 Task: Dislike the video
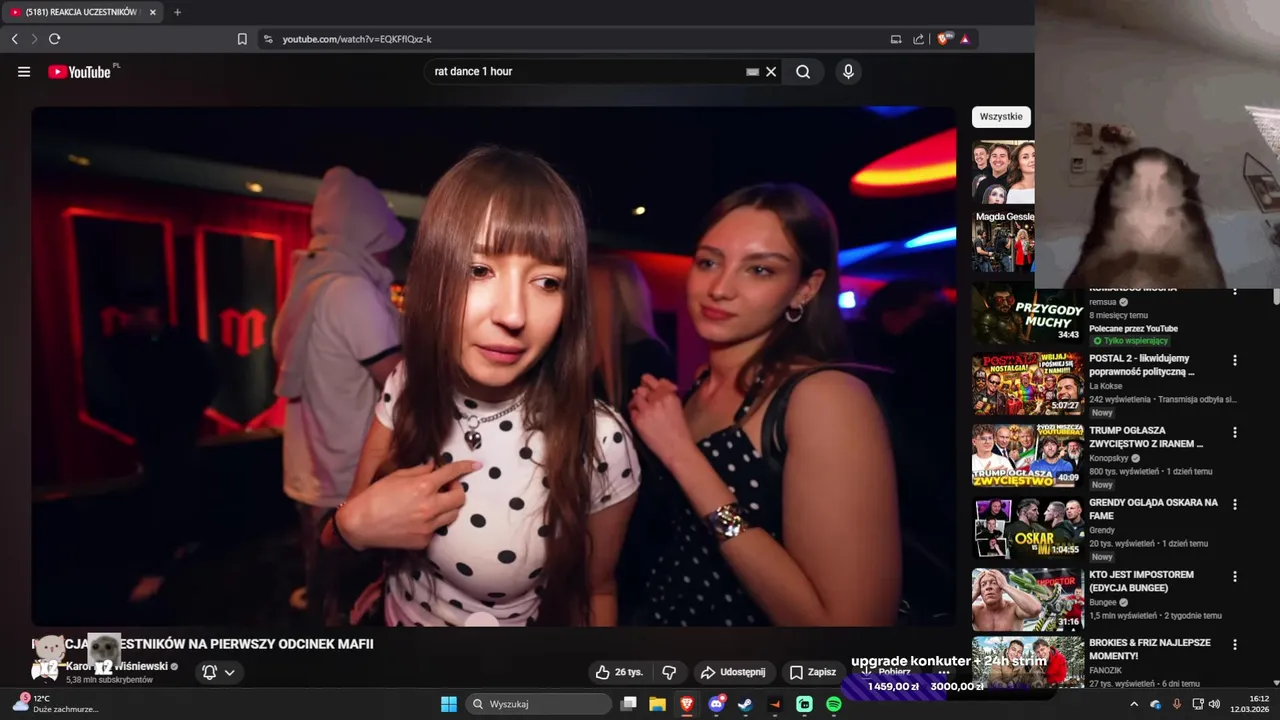coord(669,672)
